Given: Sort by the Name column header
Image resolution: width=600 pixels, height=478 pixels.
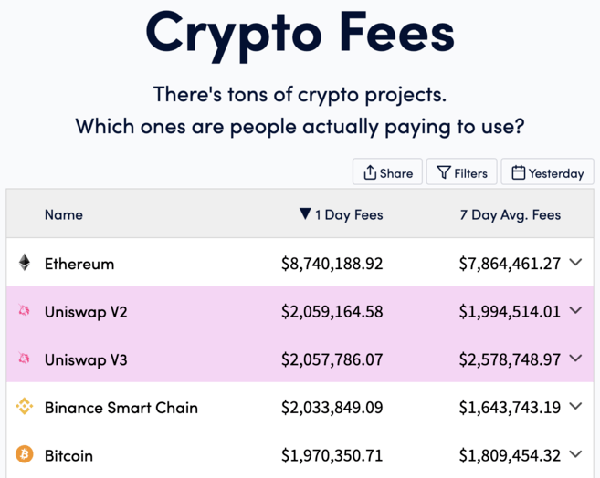Looking at the screenshot, I should [x=64, y=215].
